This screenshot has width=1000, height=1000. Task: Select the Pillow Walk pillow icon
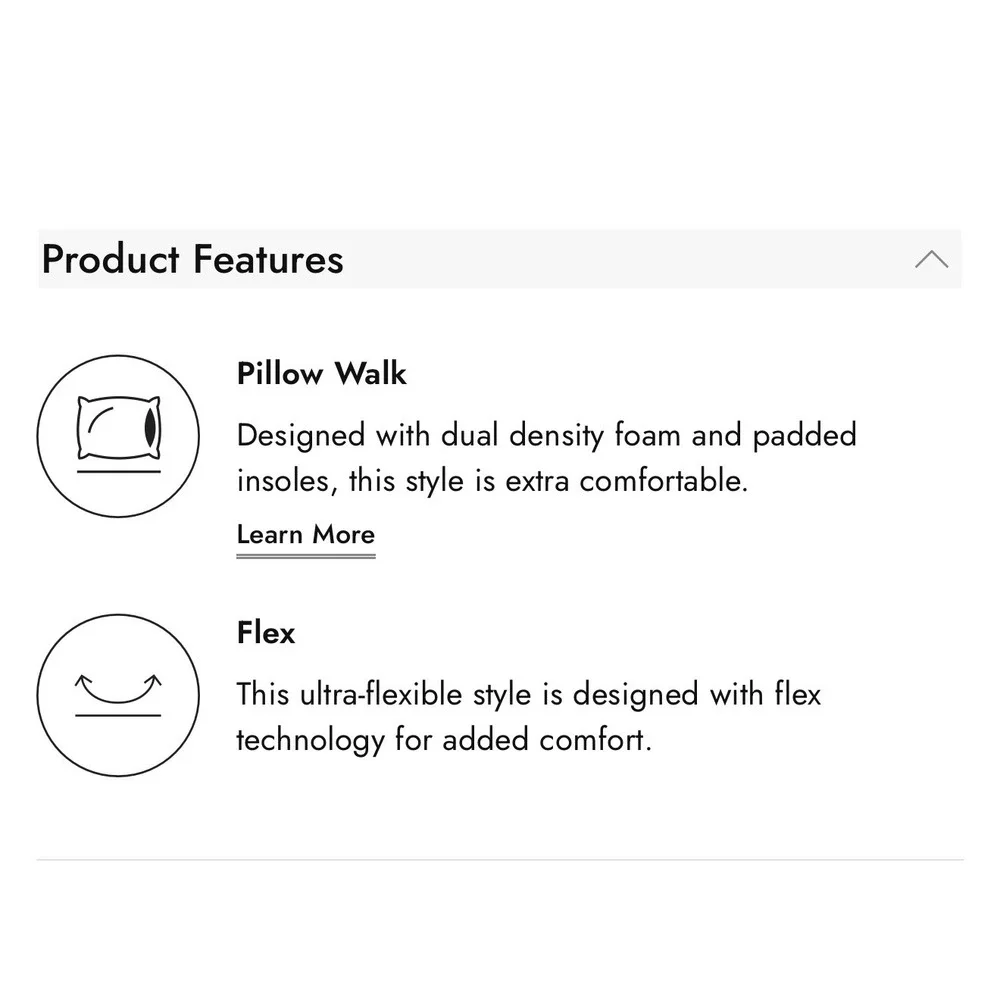coord(118,436)
